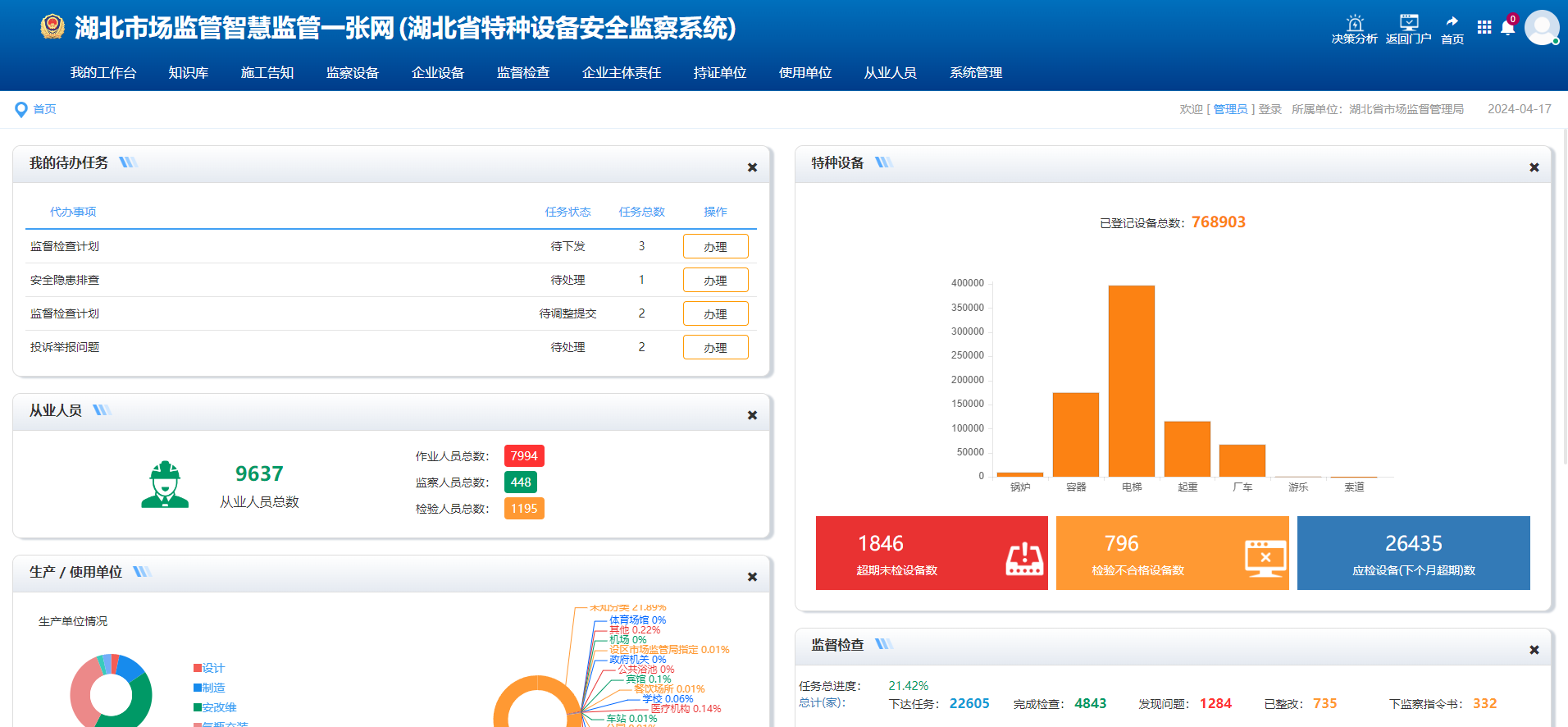The width and height of the screenshot is (1568, 727).
Task: Click the 21.42% 任务总进度 value
Action: click(909, 686)
